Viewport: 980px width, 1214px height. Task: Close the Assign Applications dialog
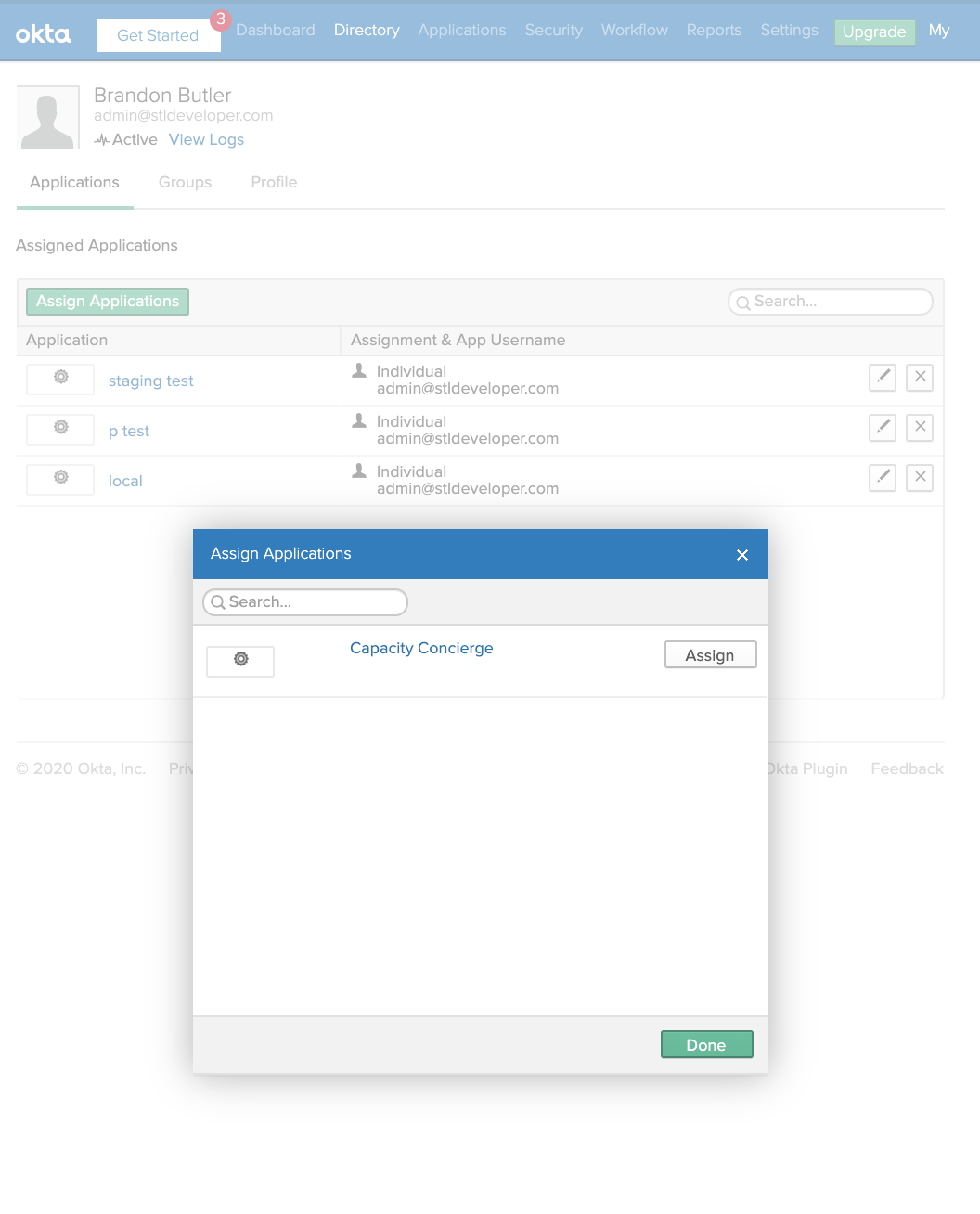(742, 555)
